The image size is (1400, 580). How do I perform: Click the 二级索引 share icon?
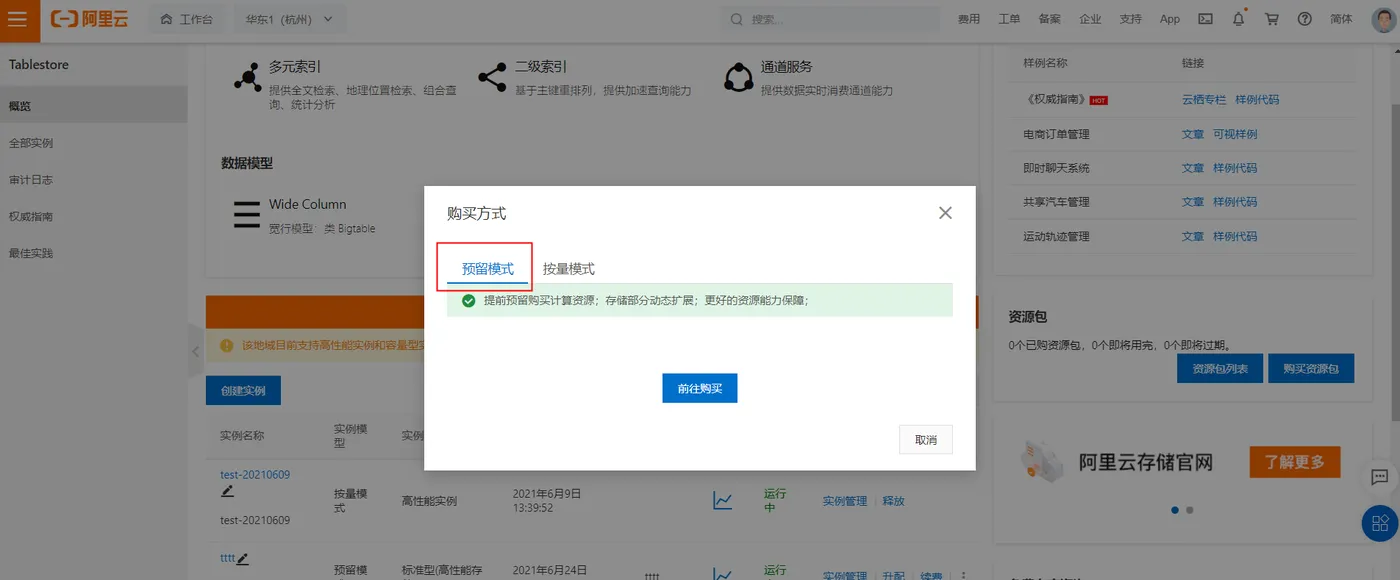[x=492, y=77]
